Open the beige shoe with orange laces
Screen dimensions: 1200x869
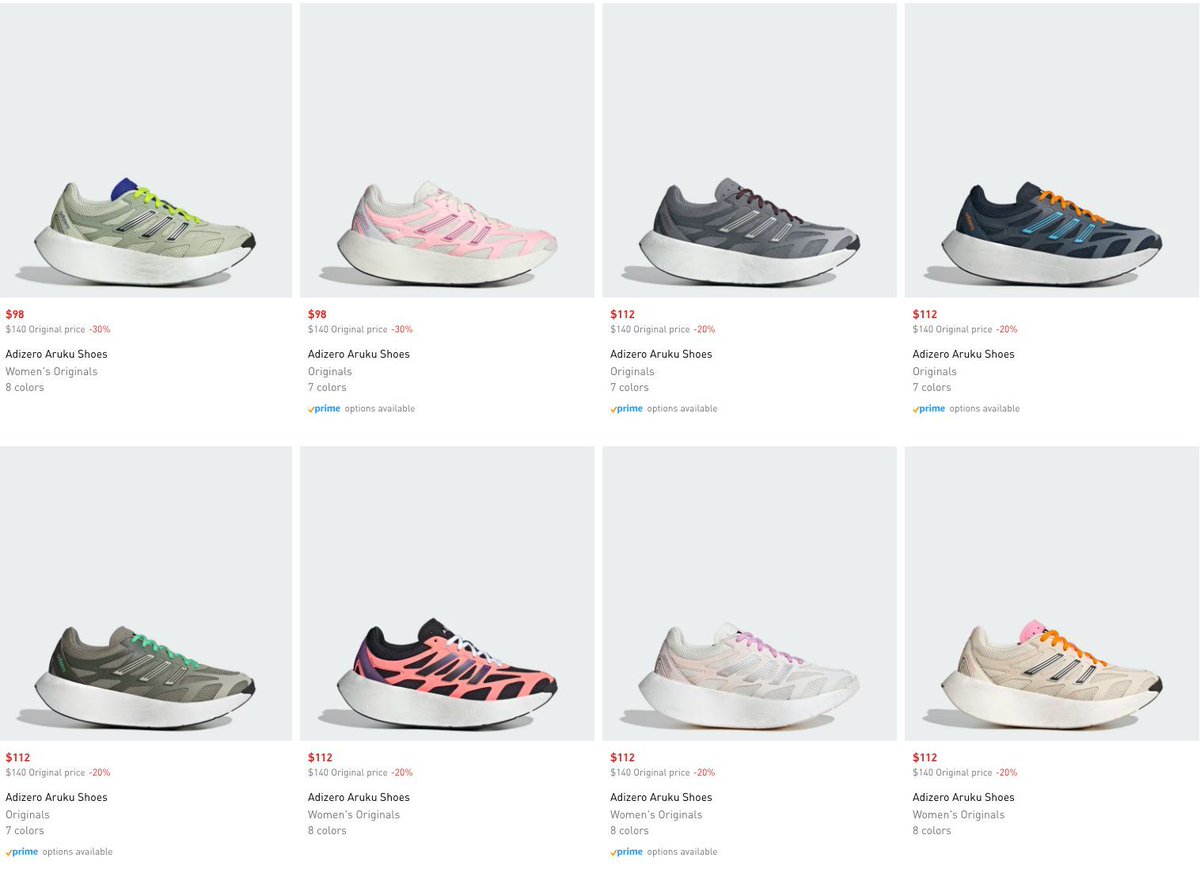[1052, 593]
